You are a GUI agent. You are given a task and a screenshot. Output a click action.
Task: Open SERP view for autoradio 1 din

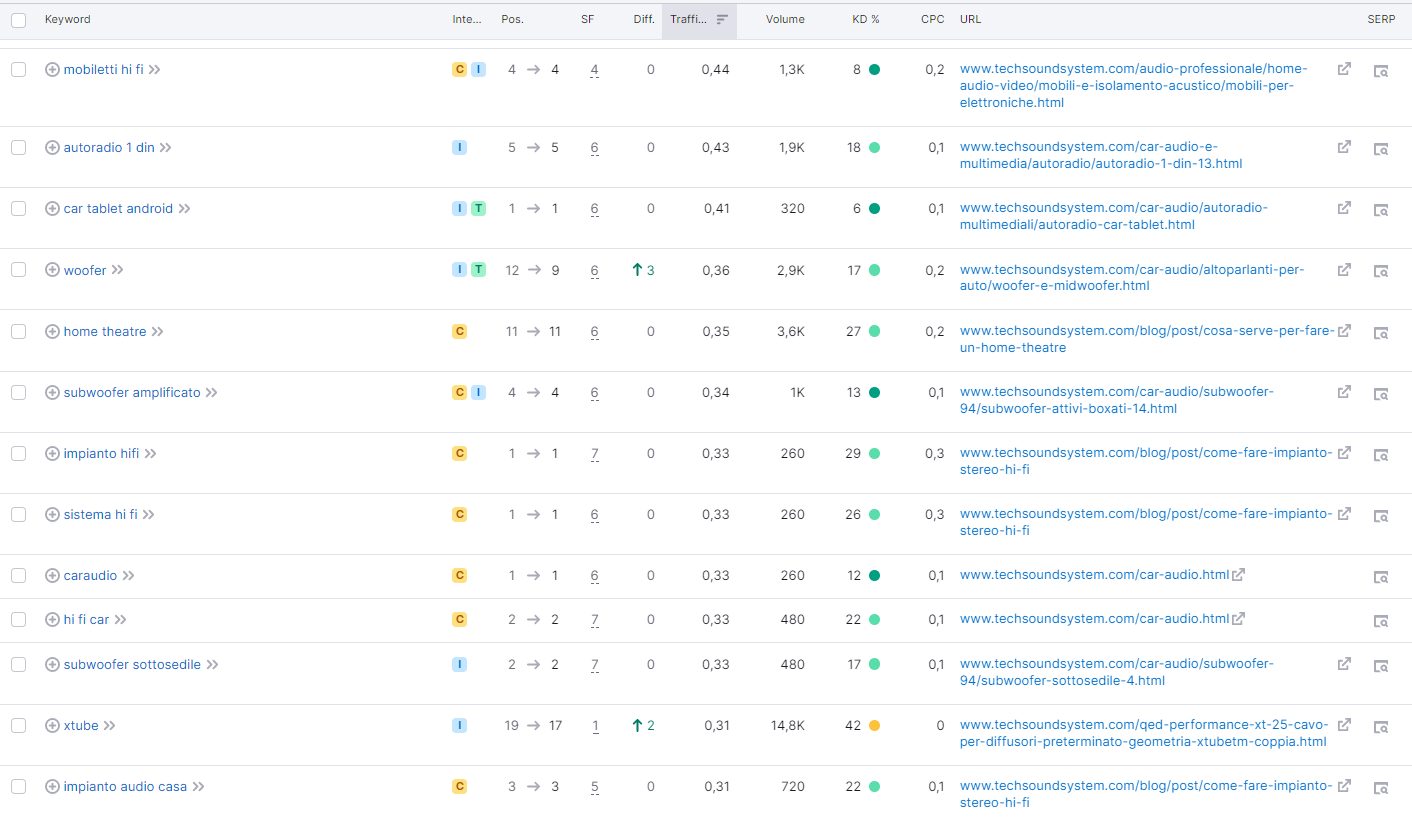click(1380, 149)
